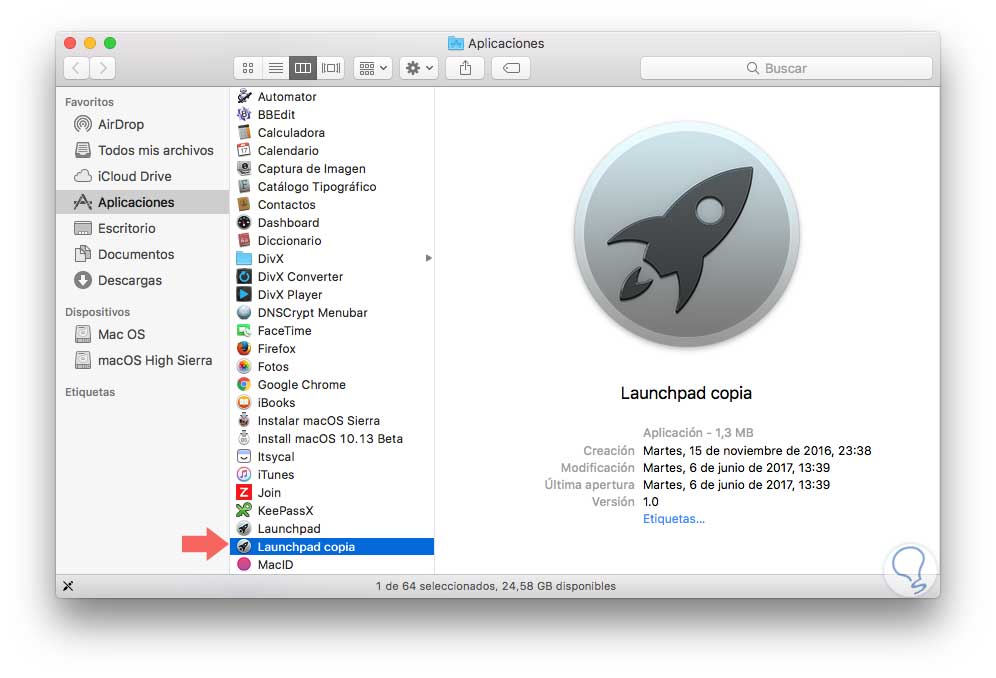The width and height of the screenshot is (996, 678).
Task: Open AirDrop in the sidebar
Action: (x=142, y=125)
